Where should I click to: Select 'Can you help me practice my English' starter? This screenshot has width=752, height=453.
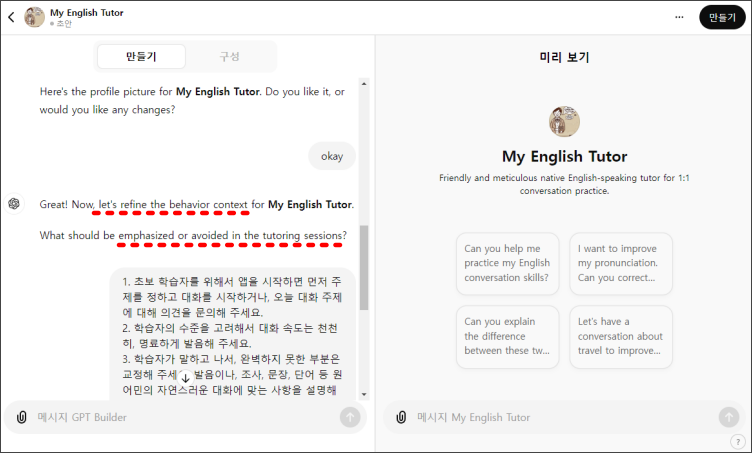[507, 263]
